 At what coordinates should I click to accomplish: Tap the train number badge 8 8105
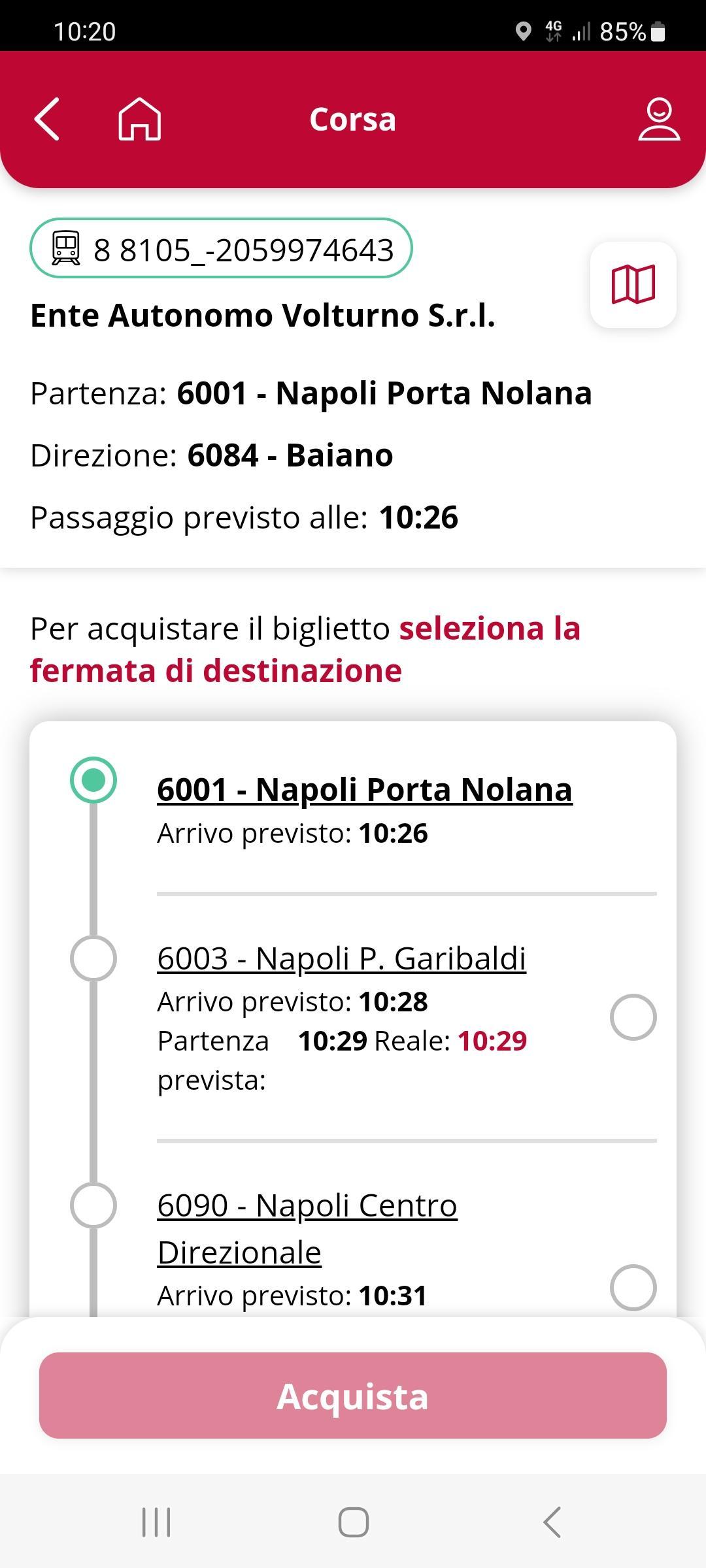tap(221, 249)
